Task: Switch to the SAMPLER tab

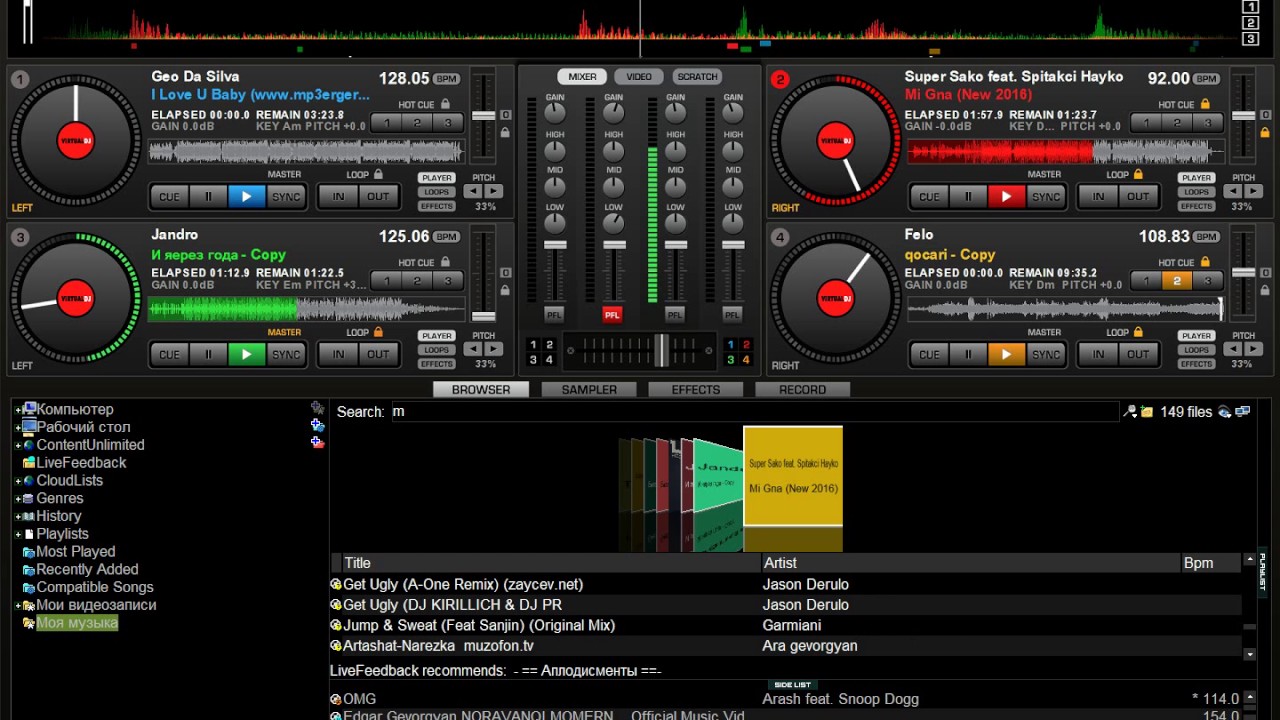Action: 589,390
